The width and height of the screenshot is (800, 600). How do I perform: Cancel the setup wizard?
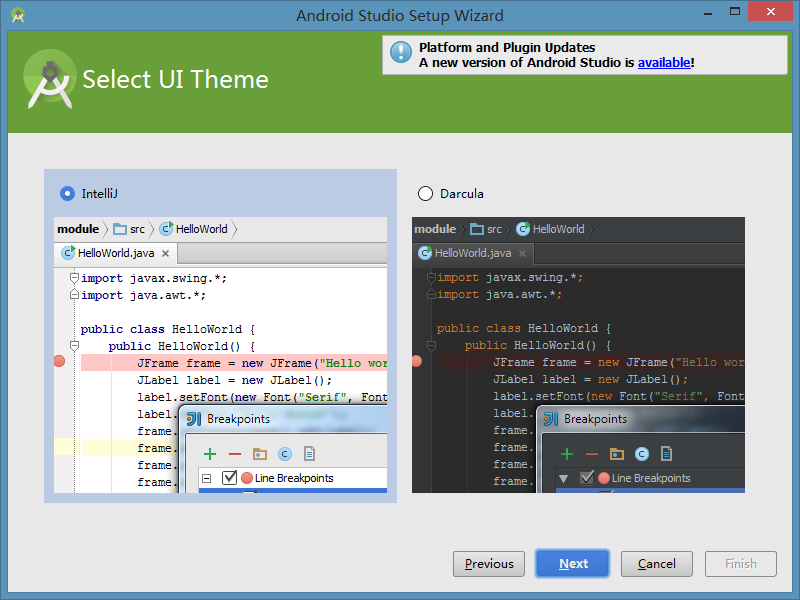coord(657,564)
